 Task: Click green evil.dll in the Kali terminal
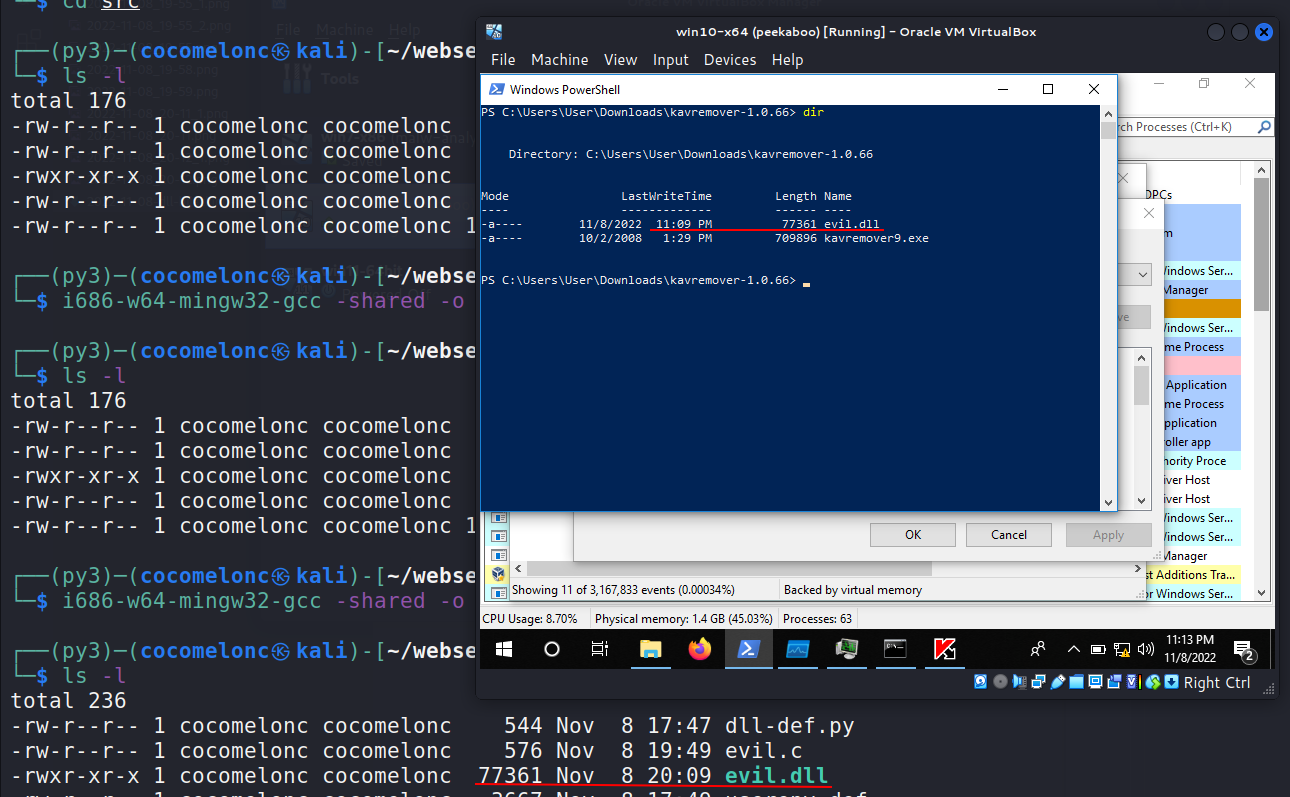point(777,776)
